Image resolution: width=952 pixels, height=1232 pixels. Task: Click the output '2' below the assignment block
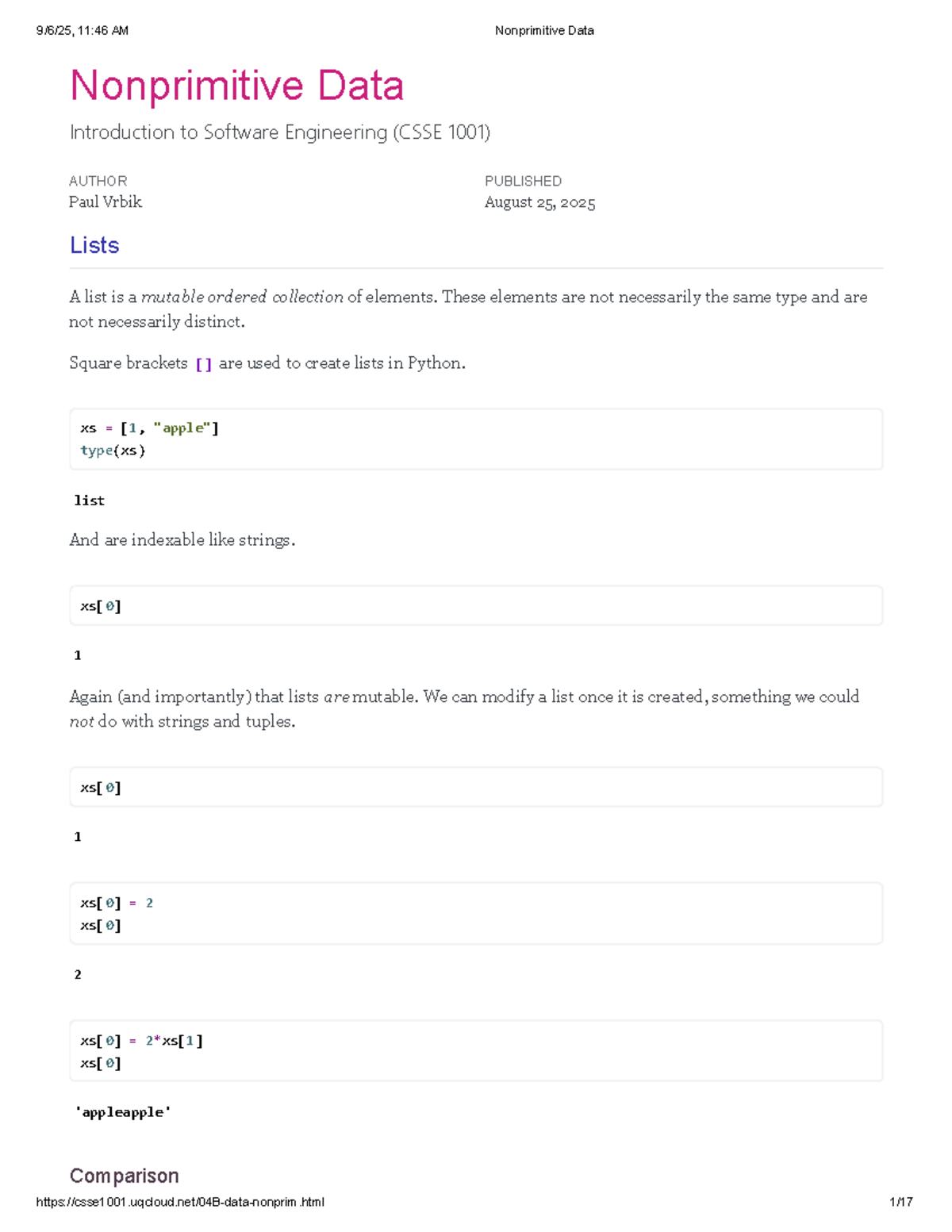click(78, 974)
